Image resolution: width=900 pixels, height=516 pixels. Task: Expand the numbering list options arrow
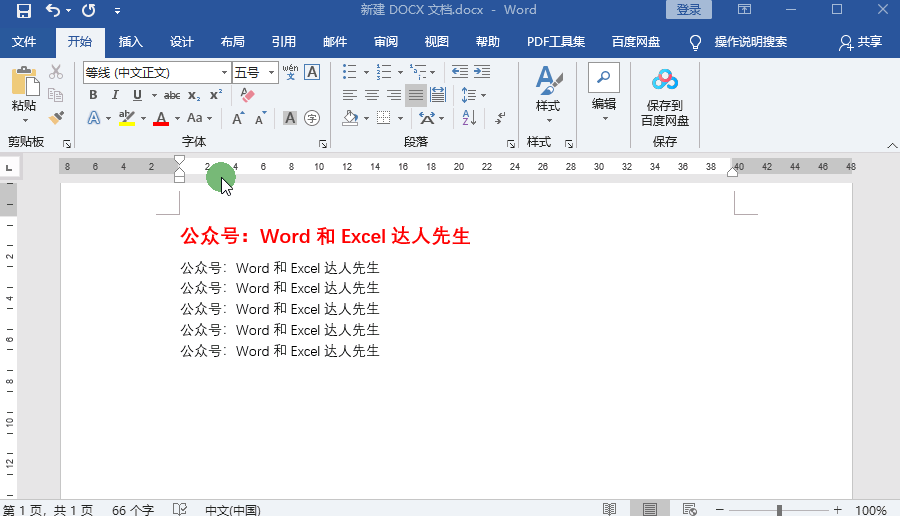click(x=400, y=72)
